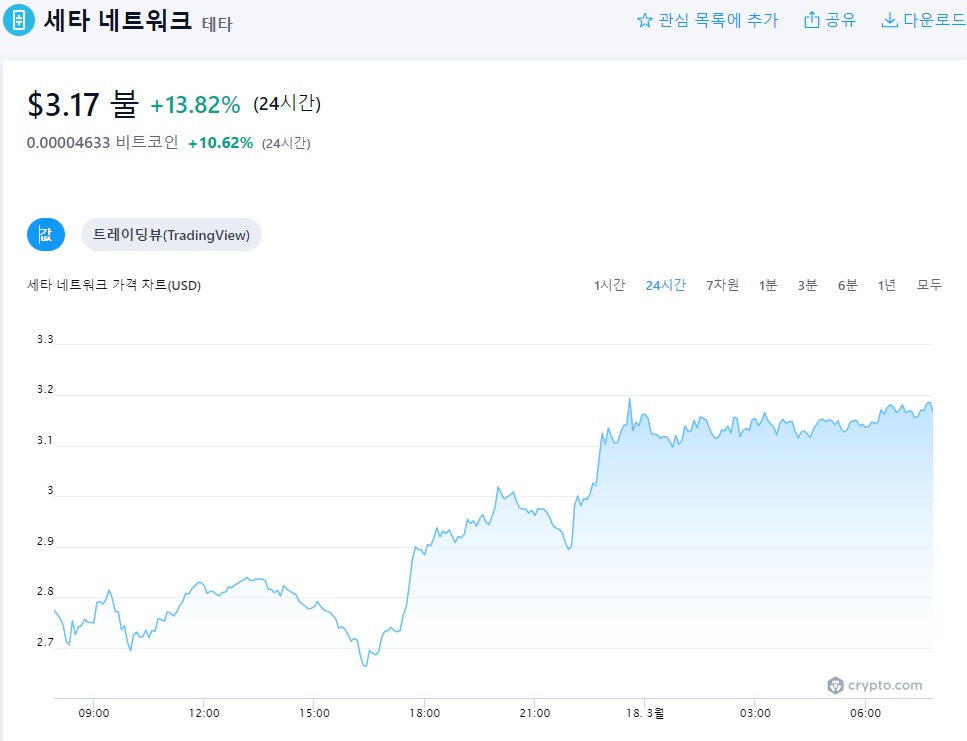
Task: Select the 1분 time range
Action: [x=768, y=285]
